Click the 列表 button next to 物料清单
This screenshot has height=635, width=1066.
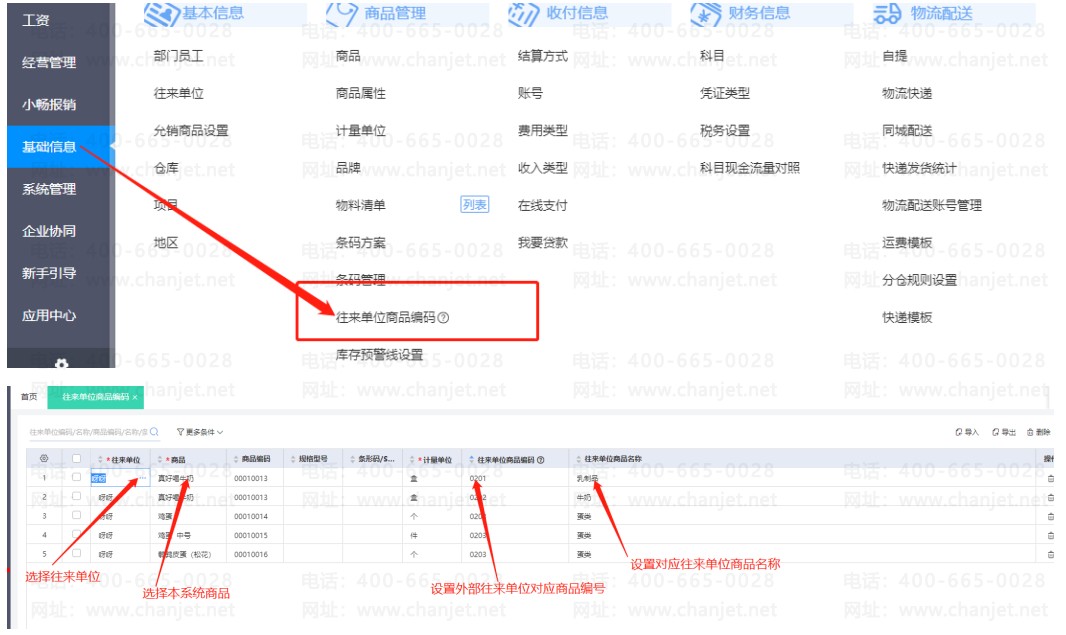pos(475,205)
